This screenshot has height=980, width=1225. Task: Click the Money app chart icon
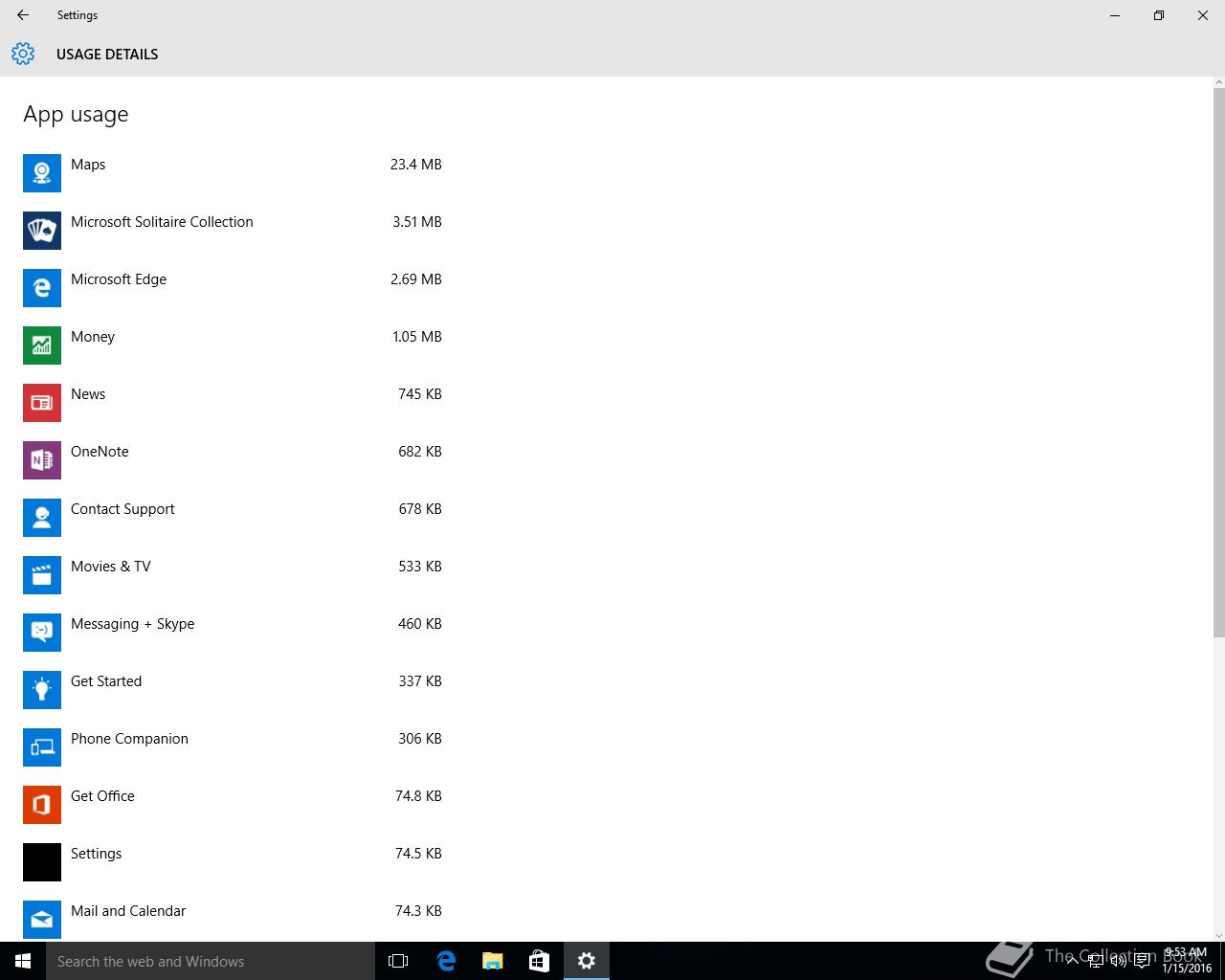pos(42,345)
